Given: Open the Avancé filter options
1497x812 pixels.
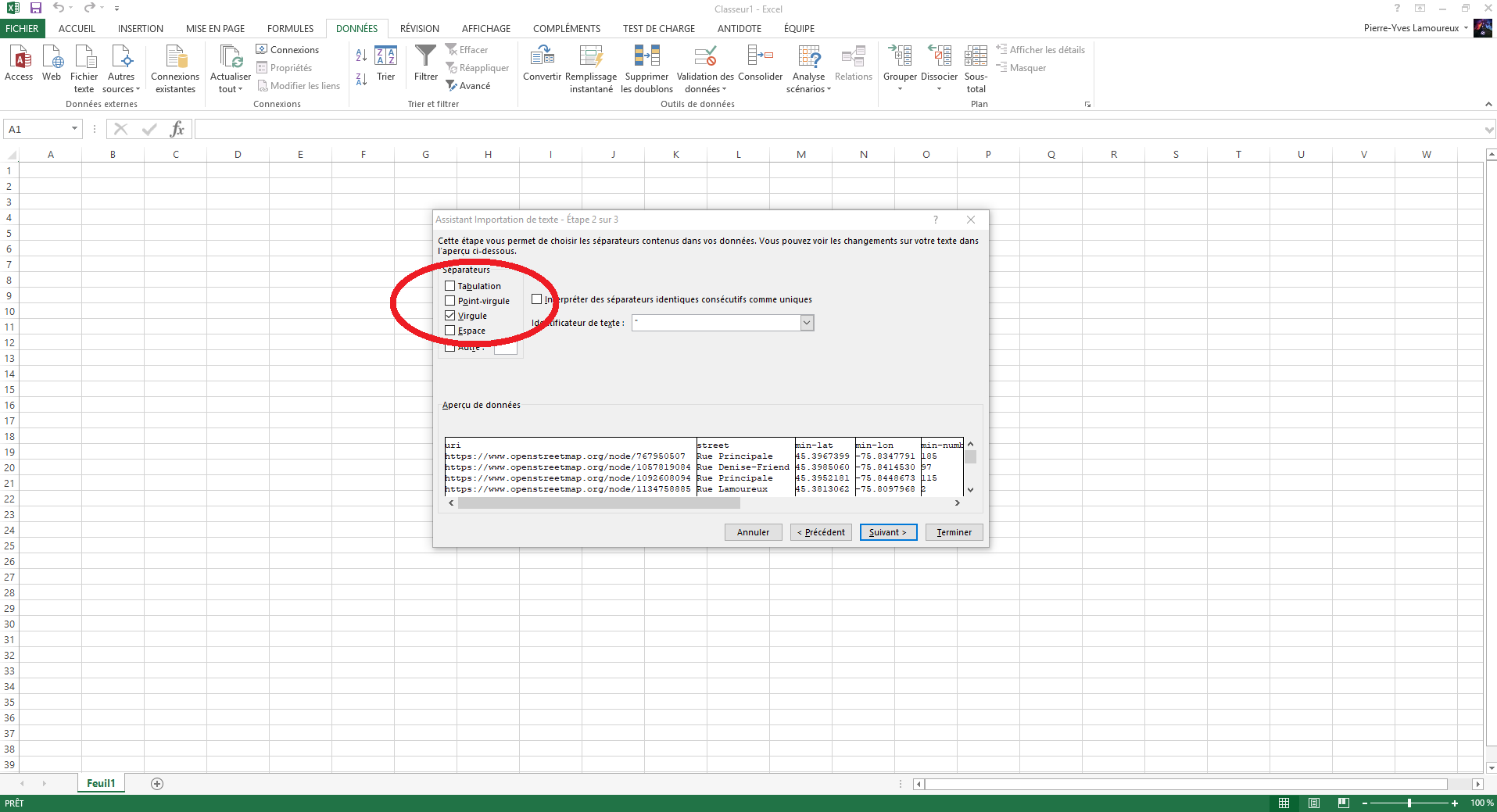Looking at the screenshot, I should [468, 86].
